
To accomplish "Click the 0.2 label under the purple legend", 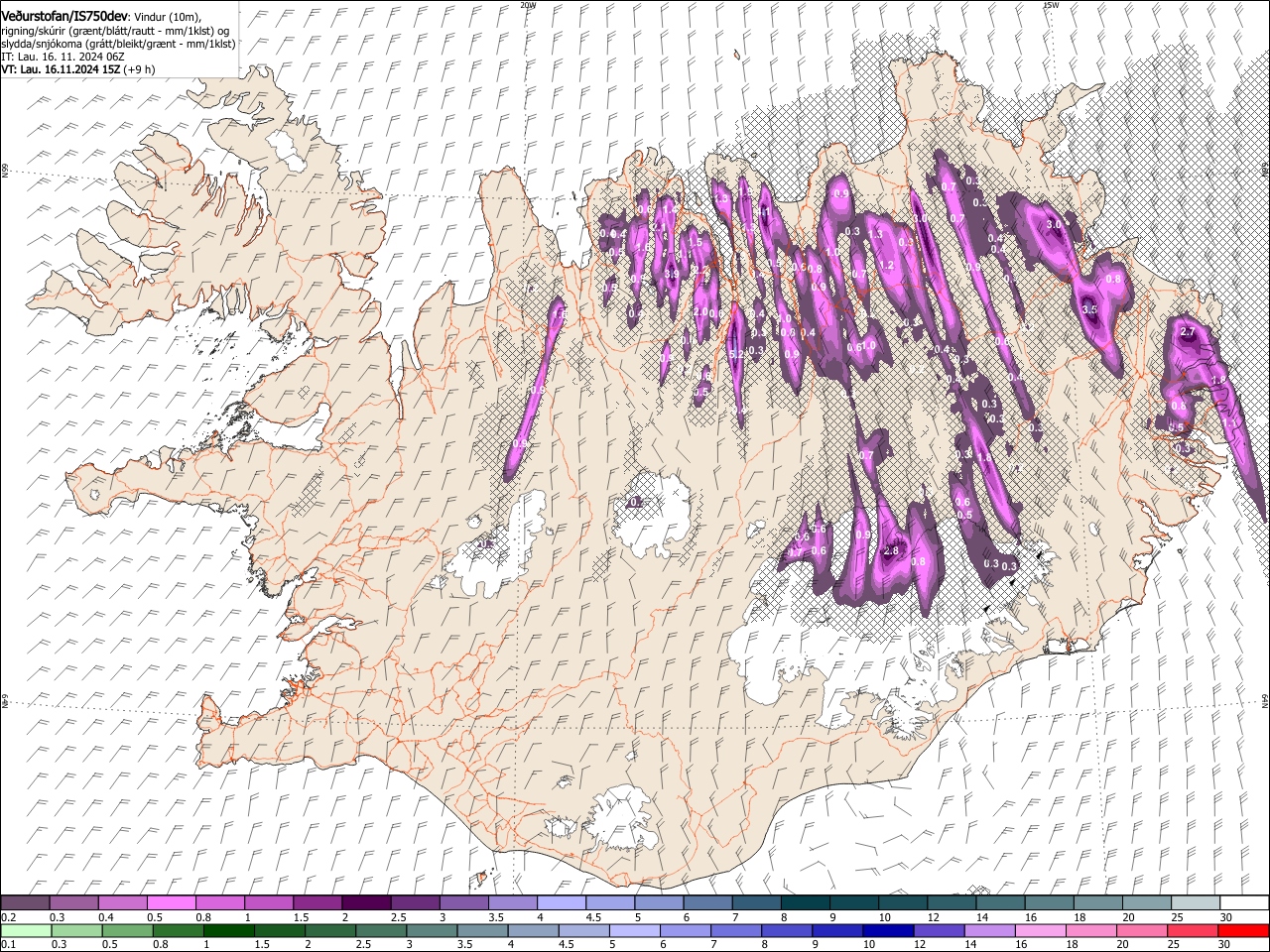I will coord(8,917).
